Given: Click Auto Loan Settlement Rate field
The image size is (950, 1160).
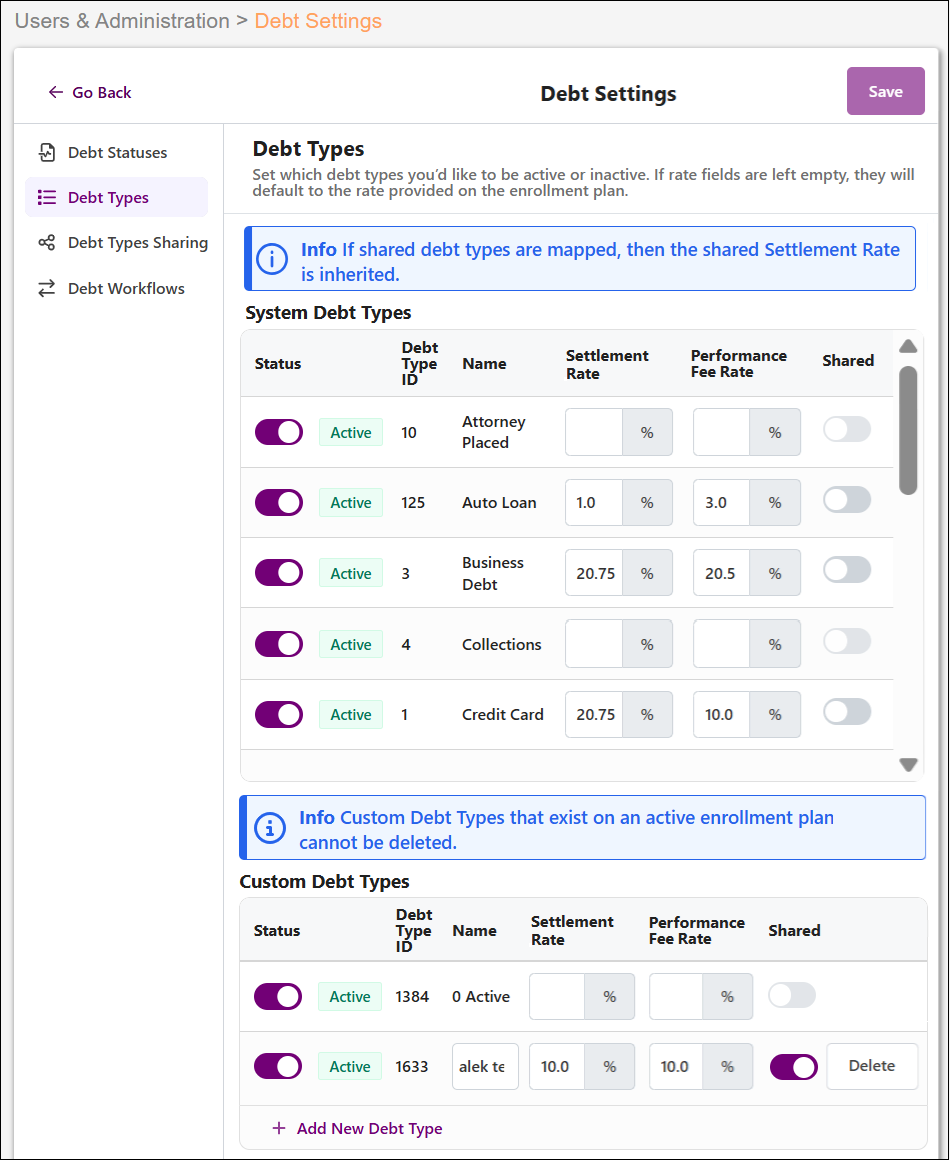Looking at the screenshot, I should click(594, 502).
